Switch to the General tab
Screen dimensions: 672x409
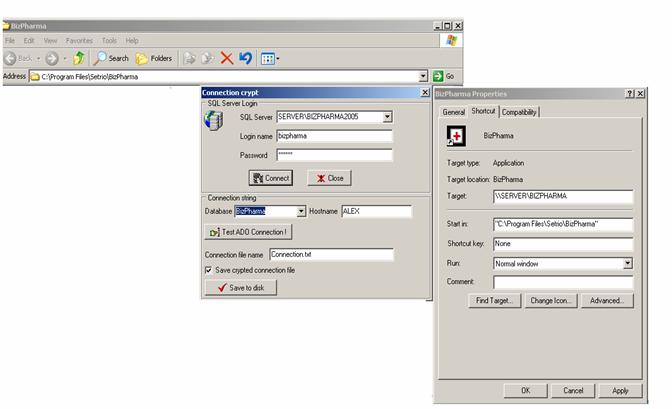coord(453,112)
